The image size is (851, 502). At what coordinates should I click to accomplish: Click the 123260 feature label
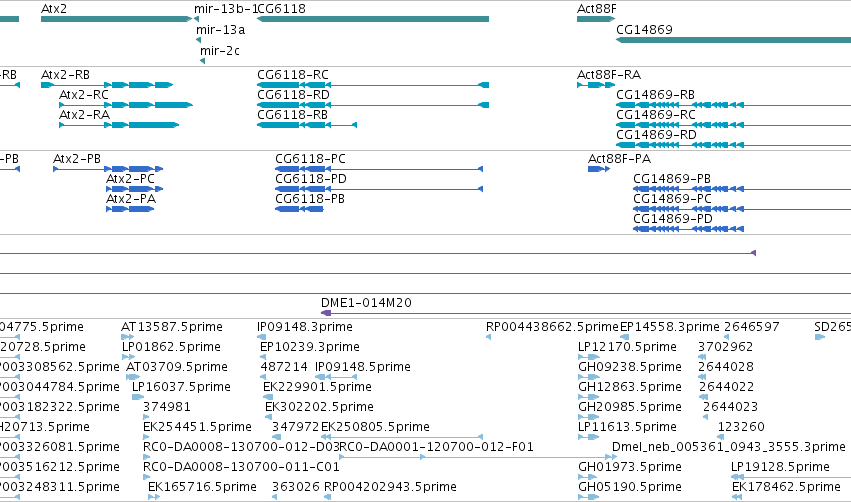pyautogui.click(x=741, y=428)
